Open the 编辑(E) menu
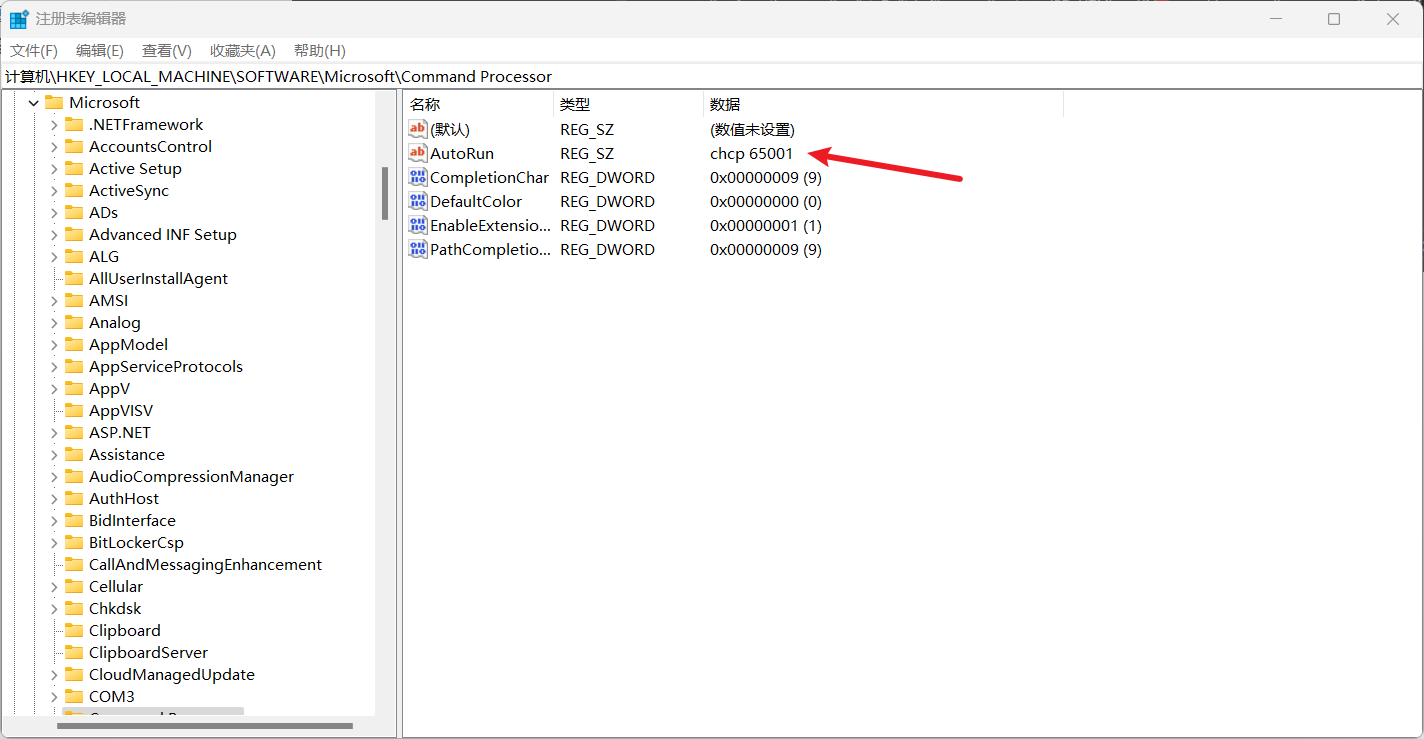1424x739 pixels. [x=100, y=51]
